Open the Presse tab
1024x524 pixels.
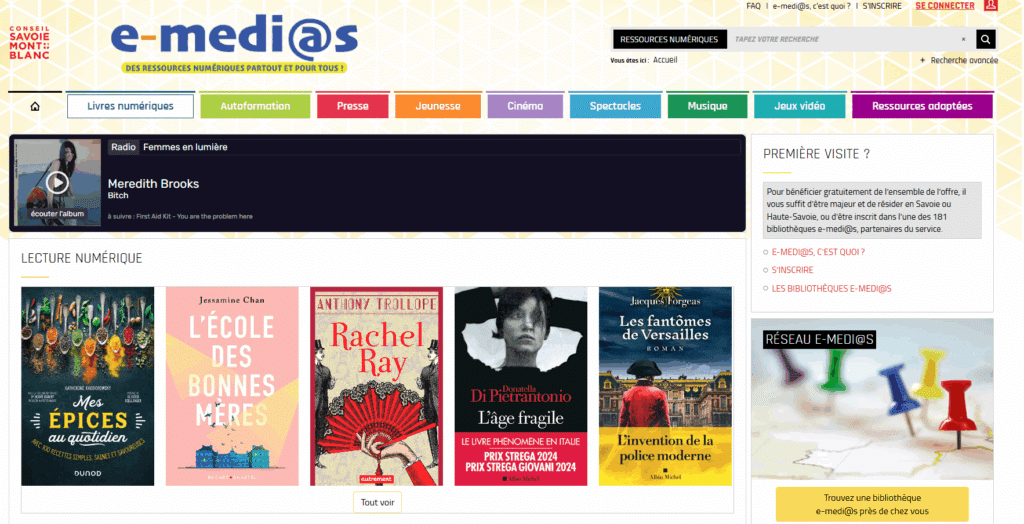click(353, 106)
